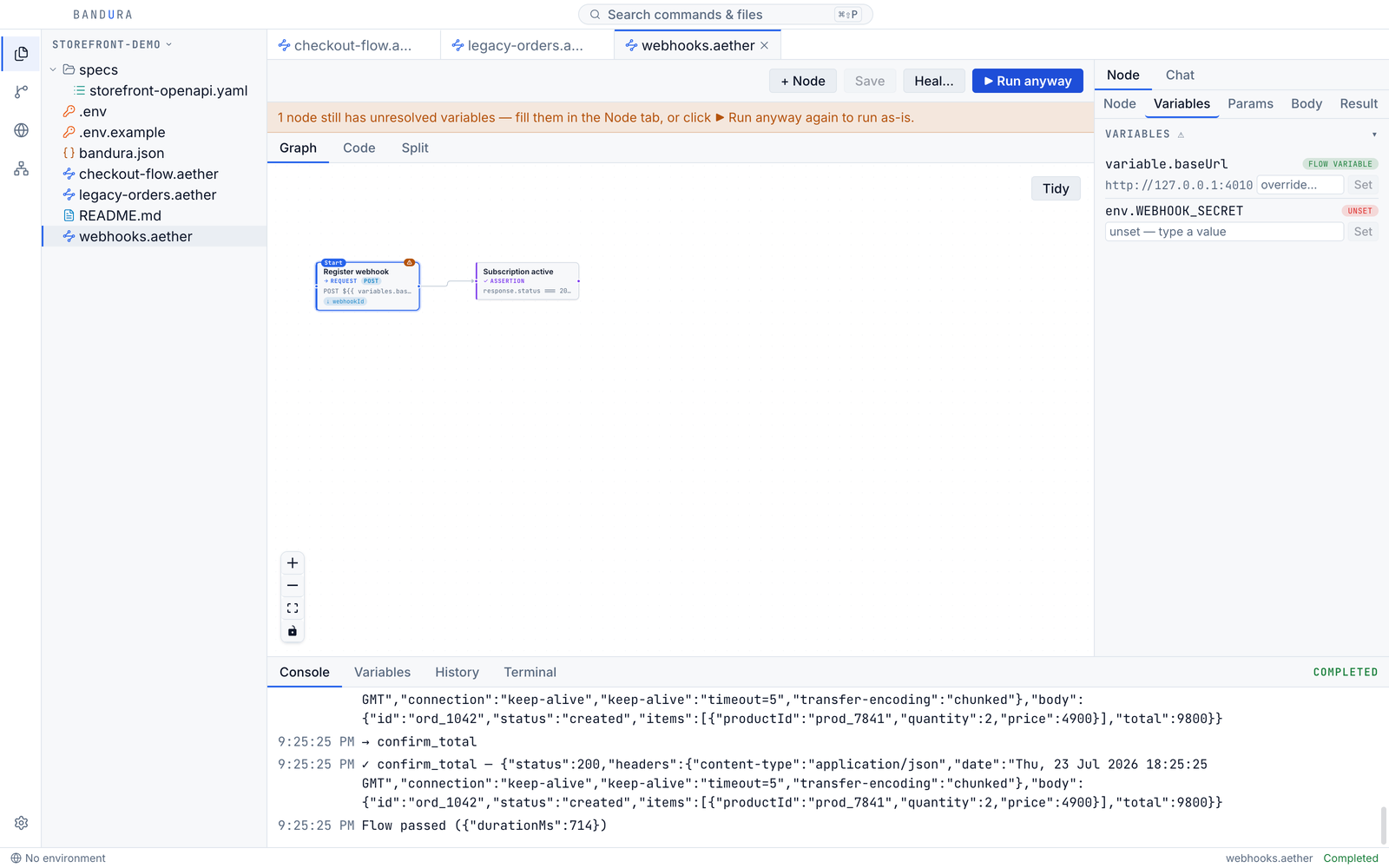Click Set button for baseUrl override
This screenshot has height=868, width=1389.
tap(1363, 185)
